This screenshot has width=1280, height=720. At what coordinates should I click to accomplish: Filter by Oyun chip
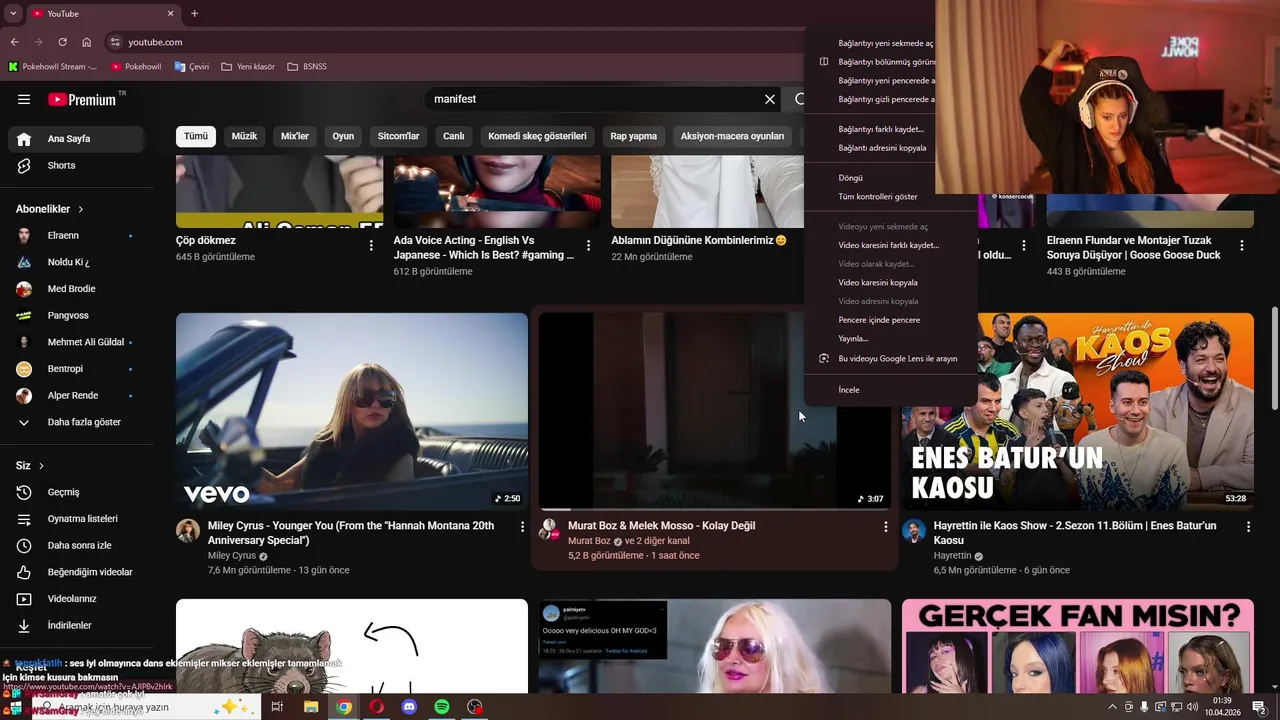tap(343, 136)
